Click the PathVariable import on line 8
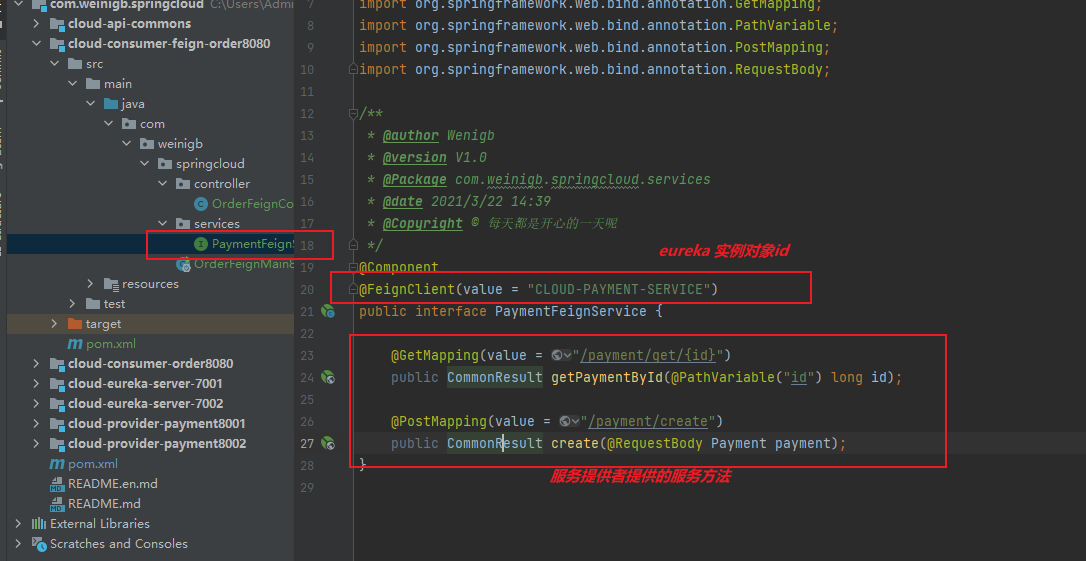Screen dimensions: 1086x561 (x=781, y=26)
